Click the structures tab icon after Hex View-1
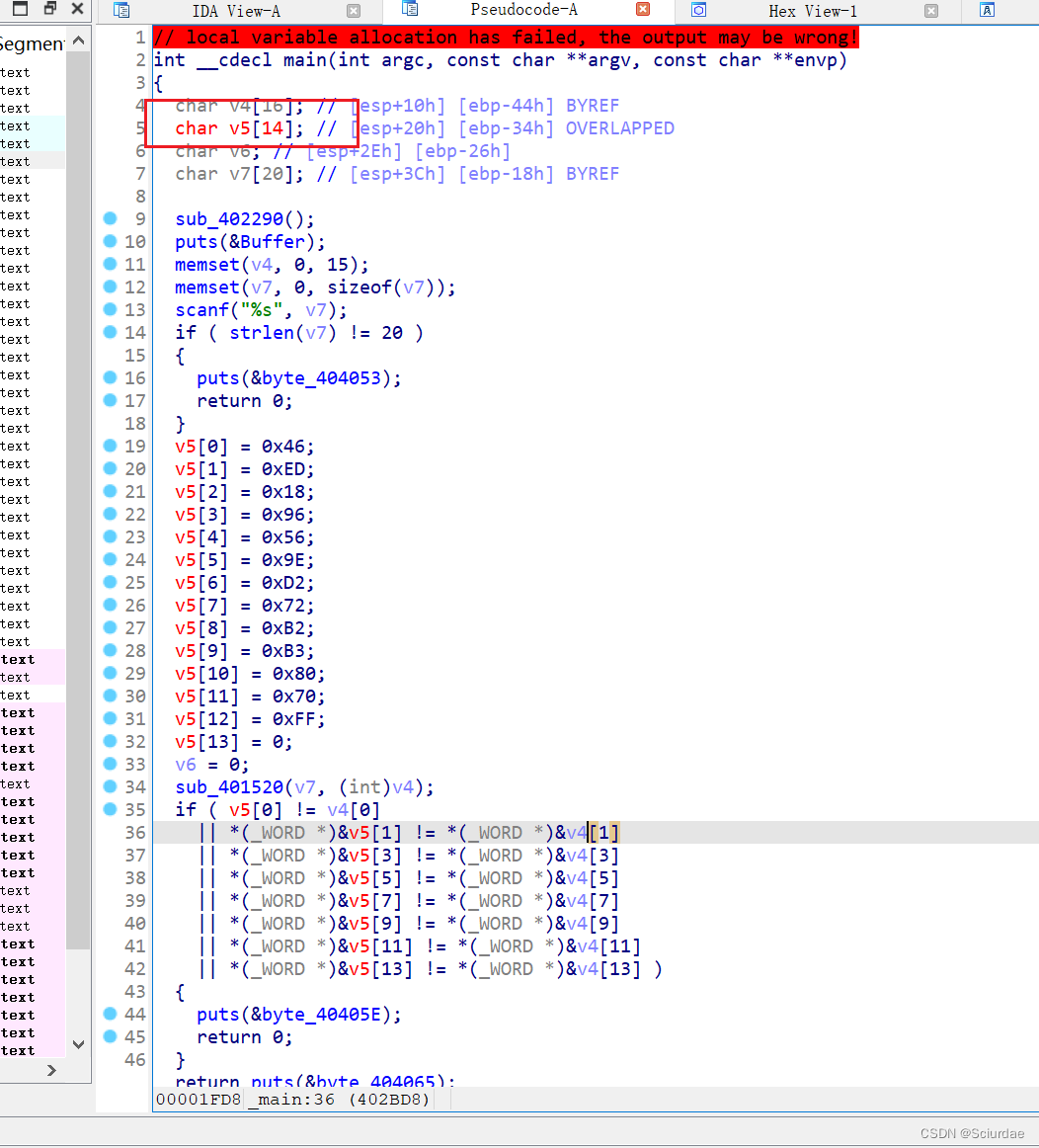 [x=987, y=10]
